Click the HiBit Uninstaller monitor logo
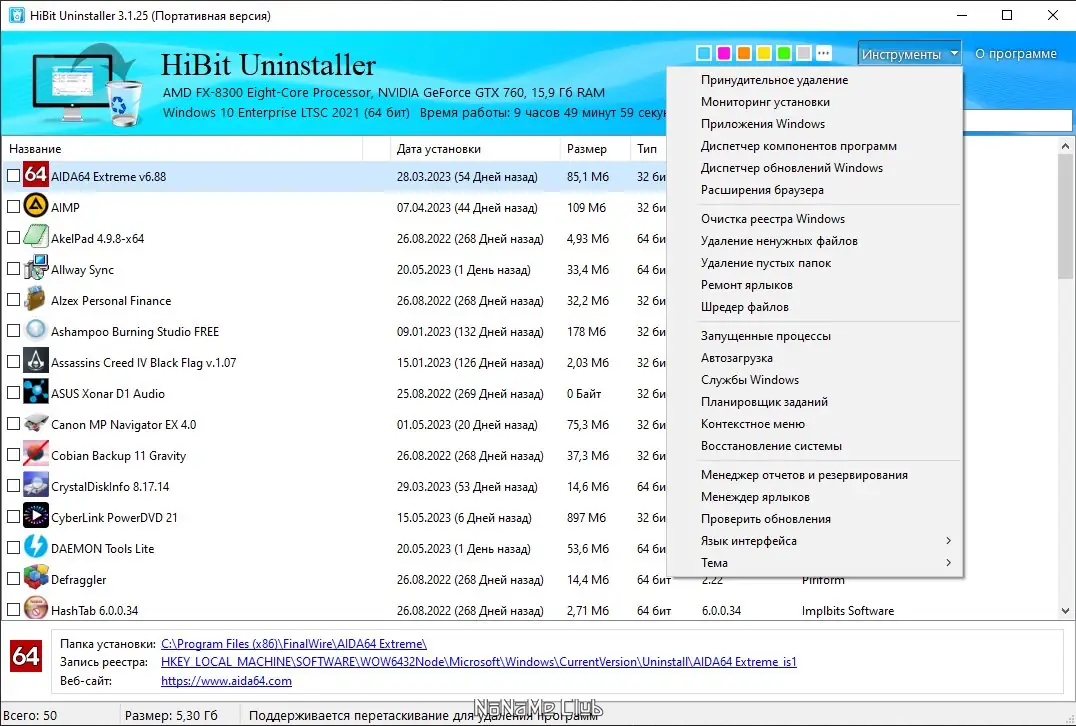Image resolution: width=1076 pixels, height=726 pixels. coord(87,85)
